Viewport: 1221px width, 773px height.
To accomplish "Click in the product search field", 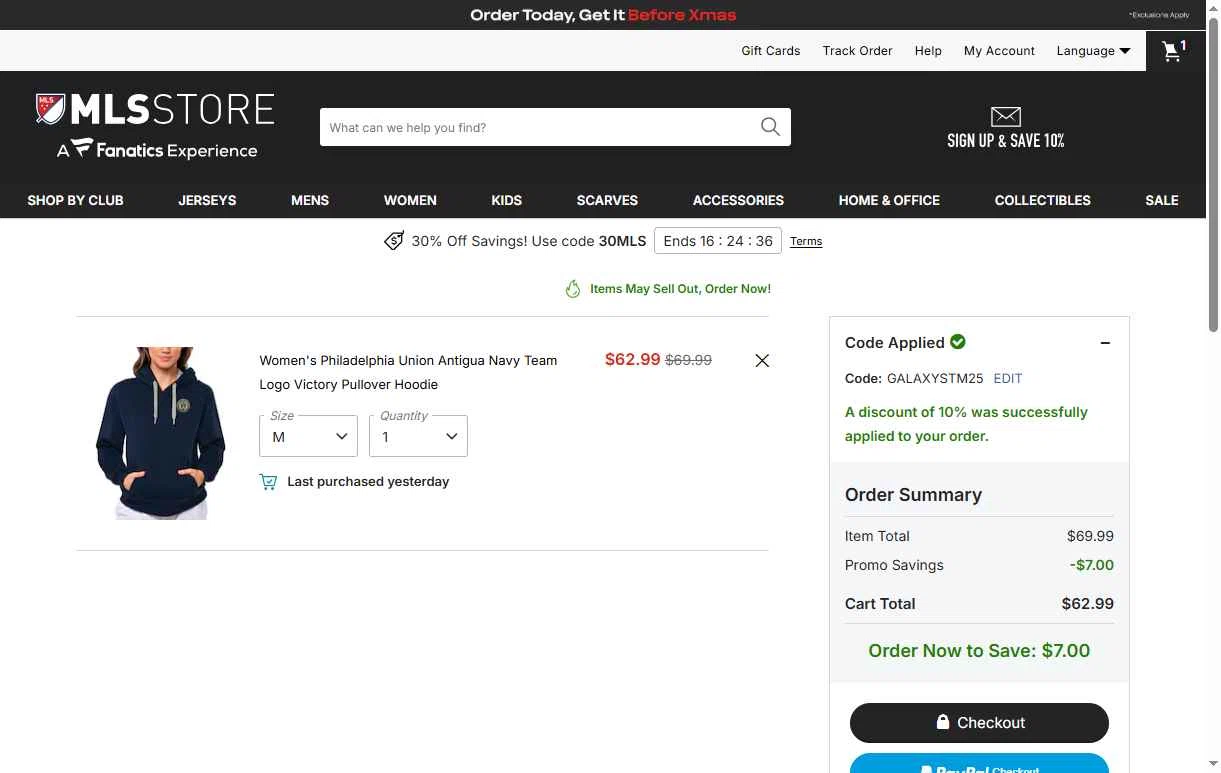I will click(x=540, y=127).
